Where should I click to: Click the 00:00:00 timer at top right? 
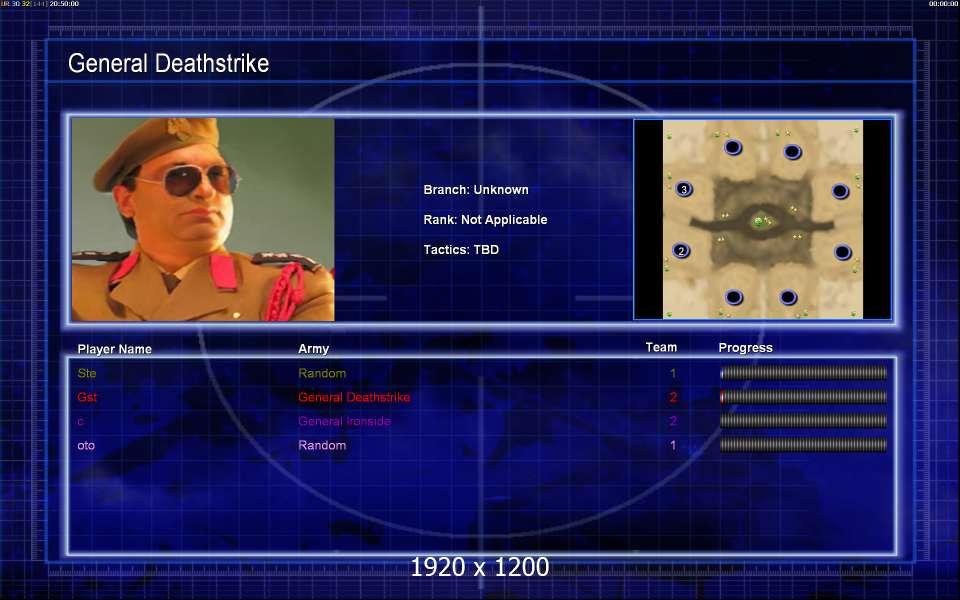tap(943, 4)
